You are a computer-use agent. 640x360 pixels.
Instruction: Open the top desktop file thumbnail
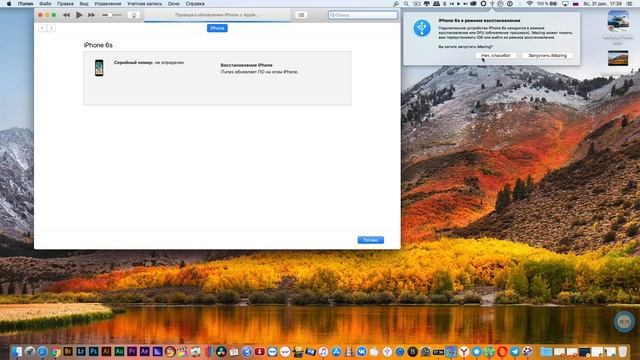(618, 20)
